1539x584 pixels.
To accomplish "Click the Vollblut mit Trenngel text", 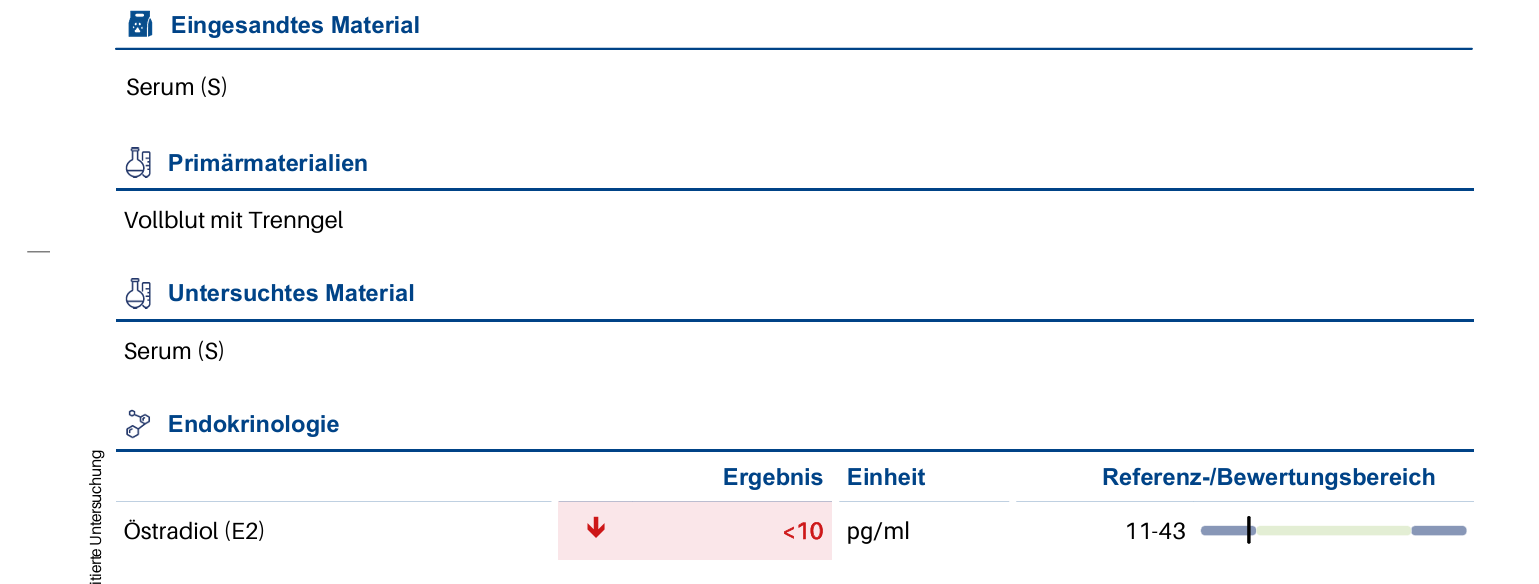I will click(233, 220).
